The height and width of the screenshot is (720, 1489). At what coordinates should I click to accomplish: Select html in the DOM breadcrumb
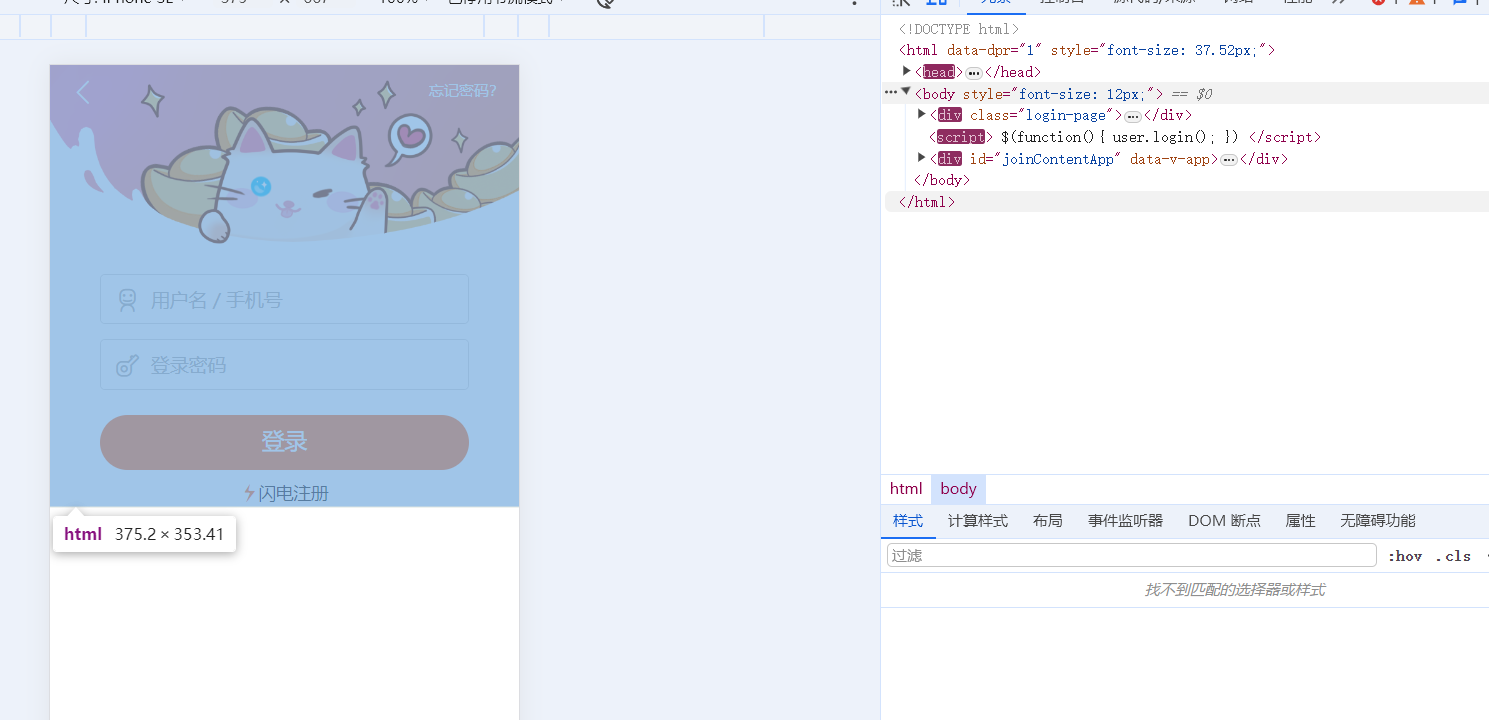906,489
